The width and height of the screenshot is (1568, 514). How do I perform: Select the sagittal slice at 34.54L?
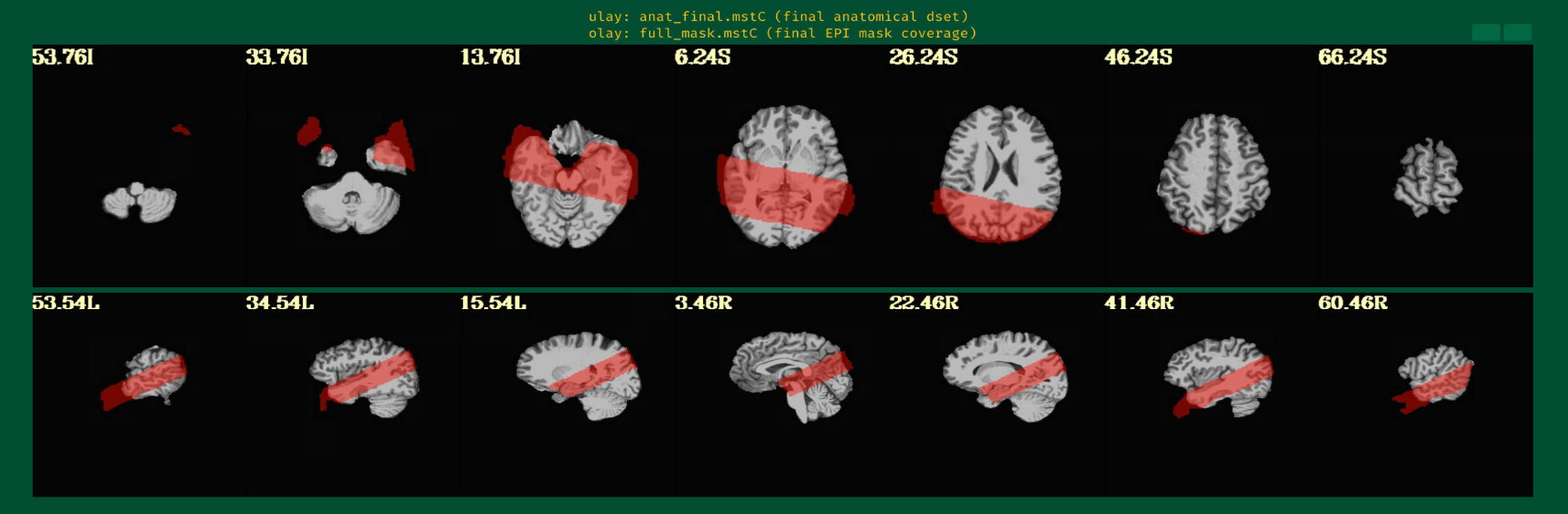click(366, 376)
